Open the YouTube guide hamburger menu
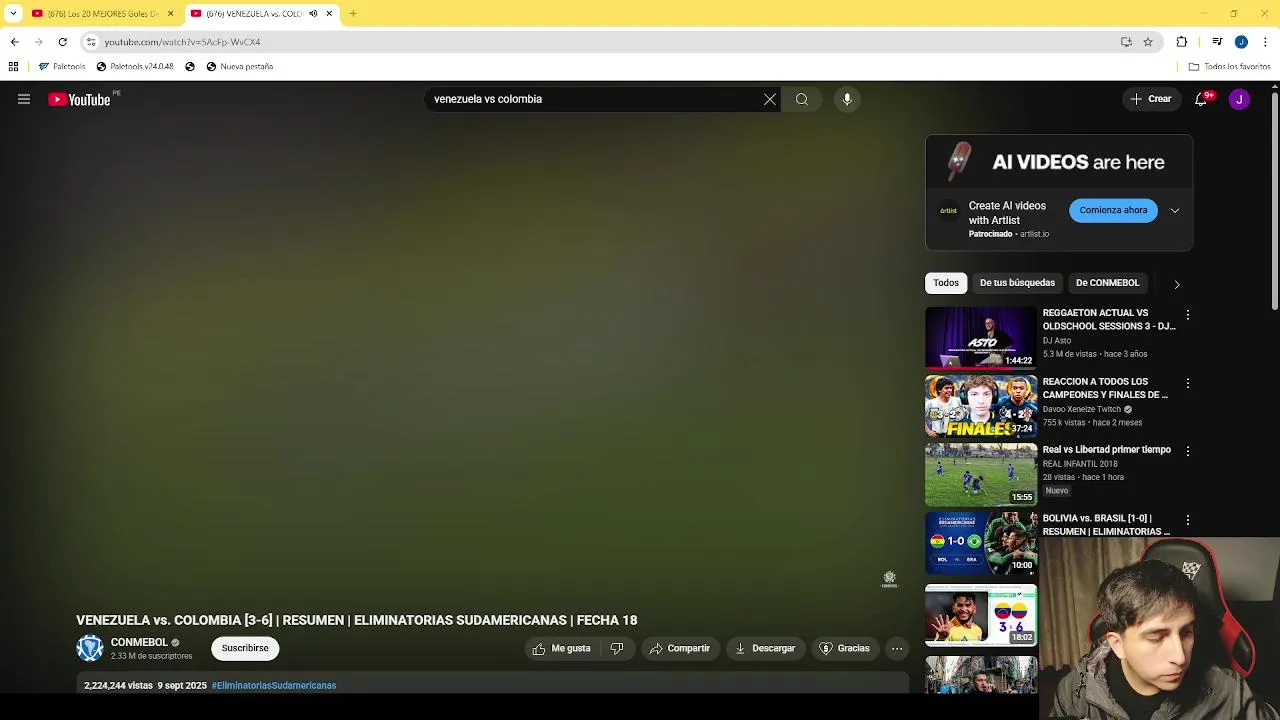This screenshot has width=1280, height=720. 24,99
